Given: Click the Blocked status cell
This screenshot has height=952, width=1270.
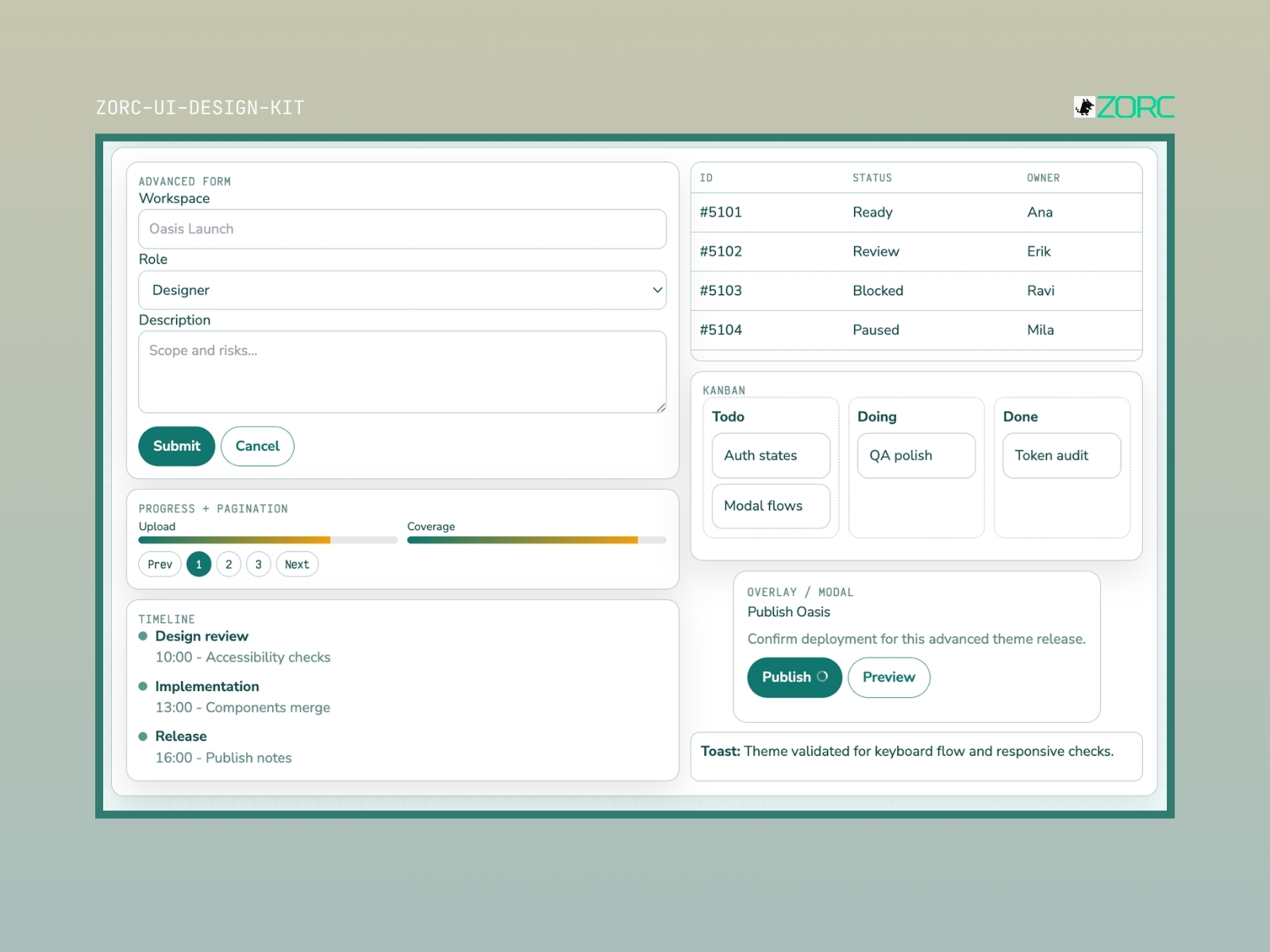Looking at the screenshot, I should tap(878, 291).
